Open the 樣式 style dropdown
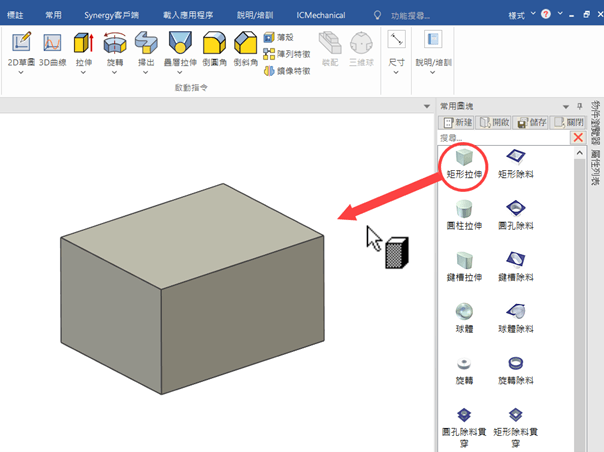604x452 pixels. click(x=522, y=15)
